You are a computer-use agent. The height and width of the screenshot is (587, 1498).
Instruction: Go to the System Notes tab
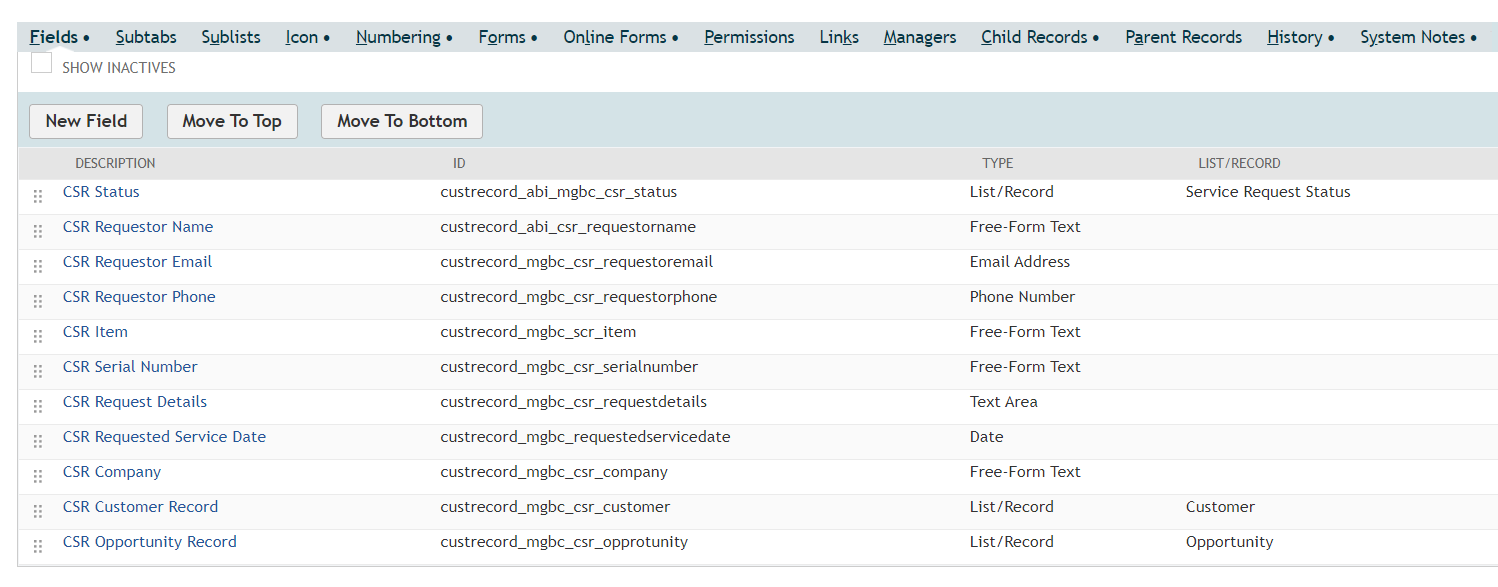pyautogui.click(x=1418, y=37)
